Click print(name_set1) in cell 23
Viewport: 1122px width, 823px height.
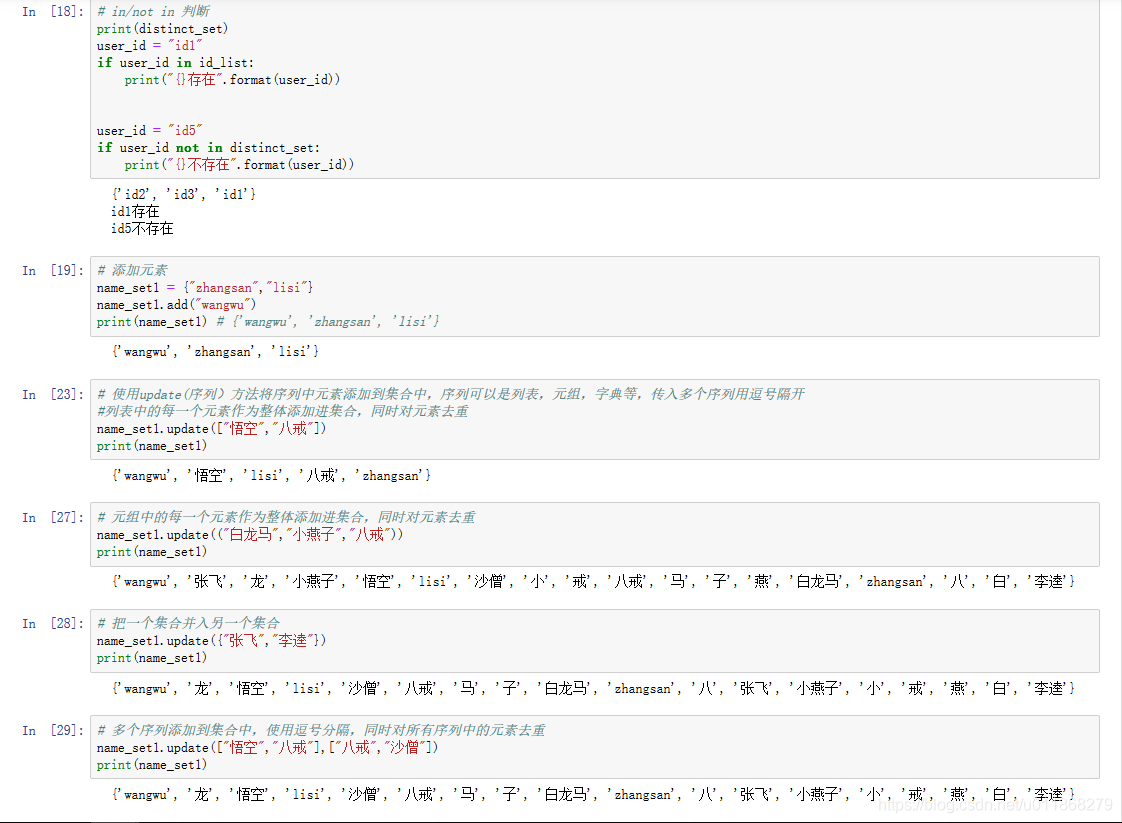coord(152,446)
